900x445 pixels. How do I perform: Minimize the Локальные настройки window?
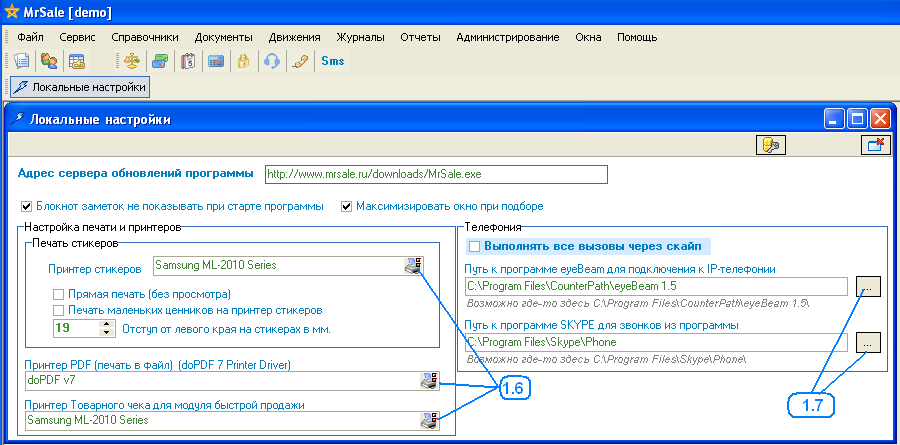click(x=834, y=119)
